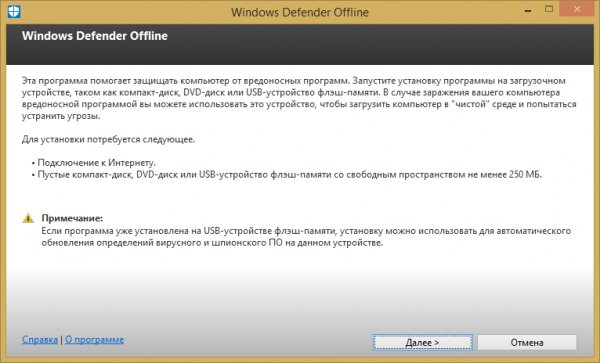Click the Windows Defender shield icon in title bar
600x363 pixels.
[x=14, y=11]
